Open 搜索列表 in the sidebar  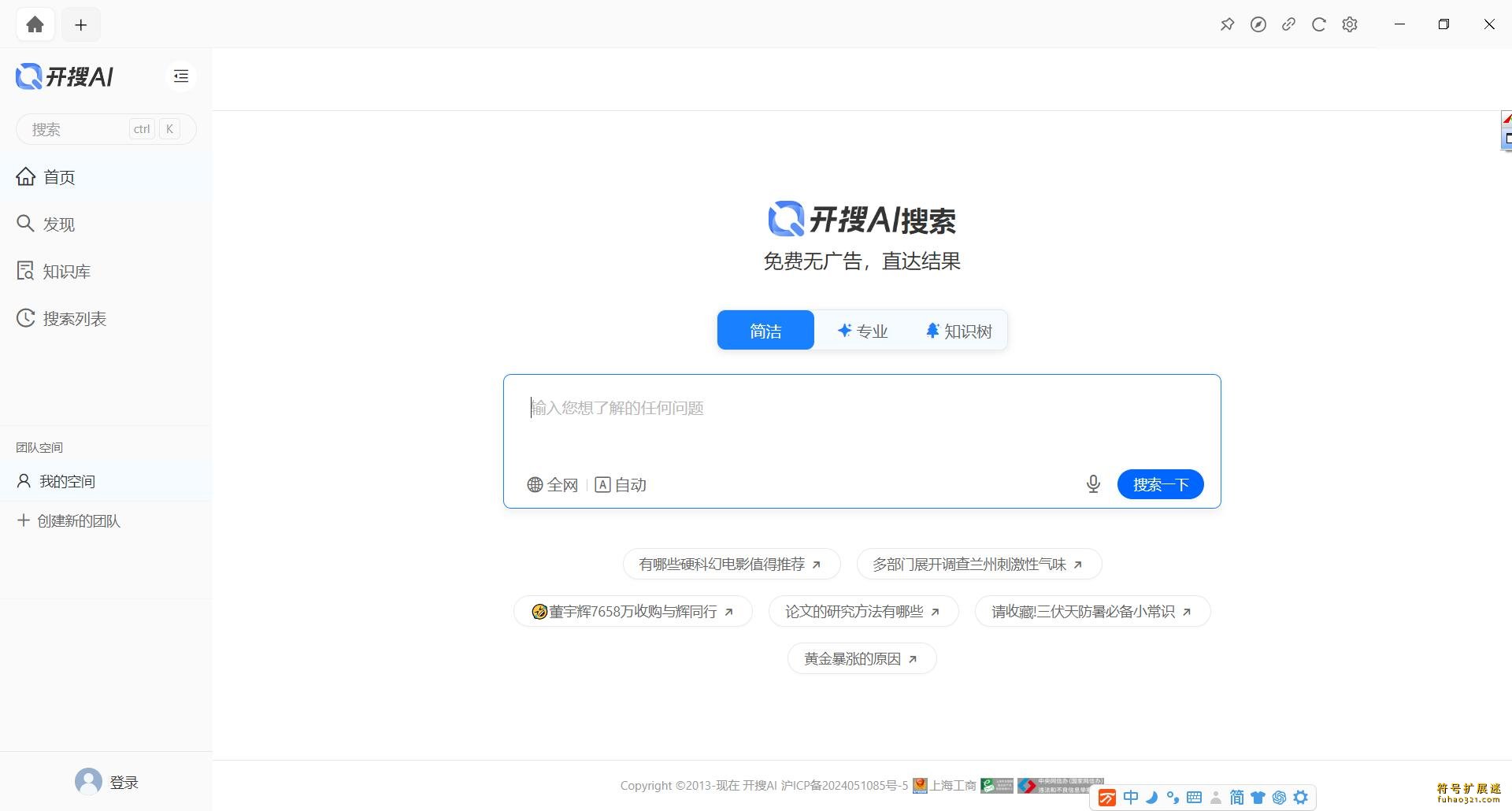click(106, 319)
